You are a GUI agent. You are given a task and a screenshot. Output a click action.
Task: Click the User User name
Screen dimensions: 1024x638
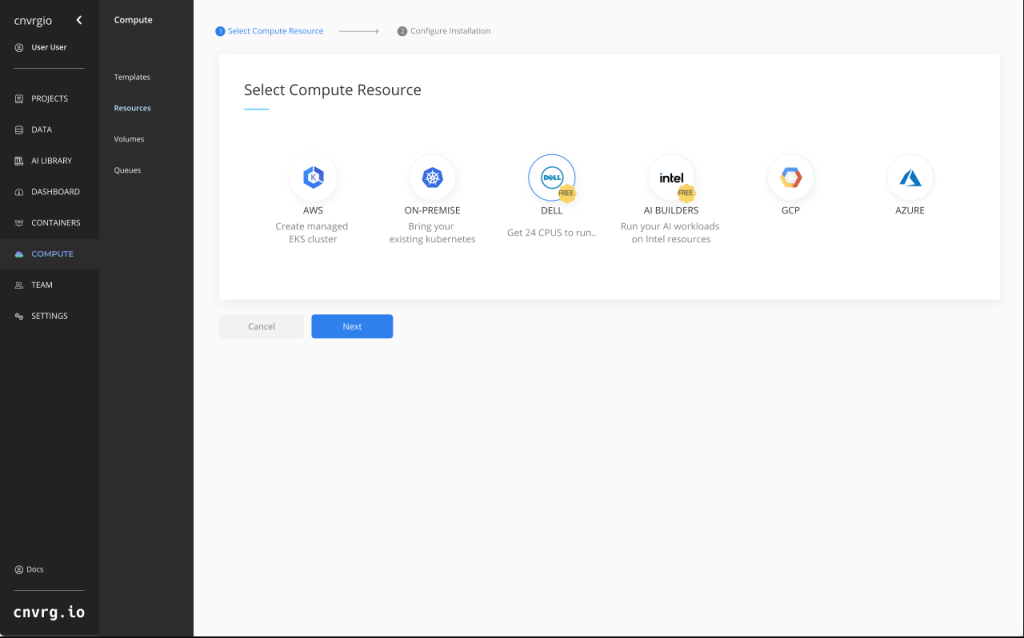49,48
